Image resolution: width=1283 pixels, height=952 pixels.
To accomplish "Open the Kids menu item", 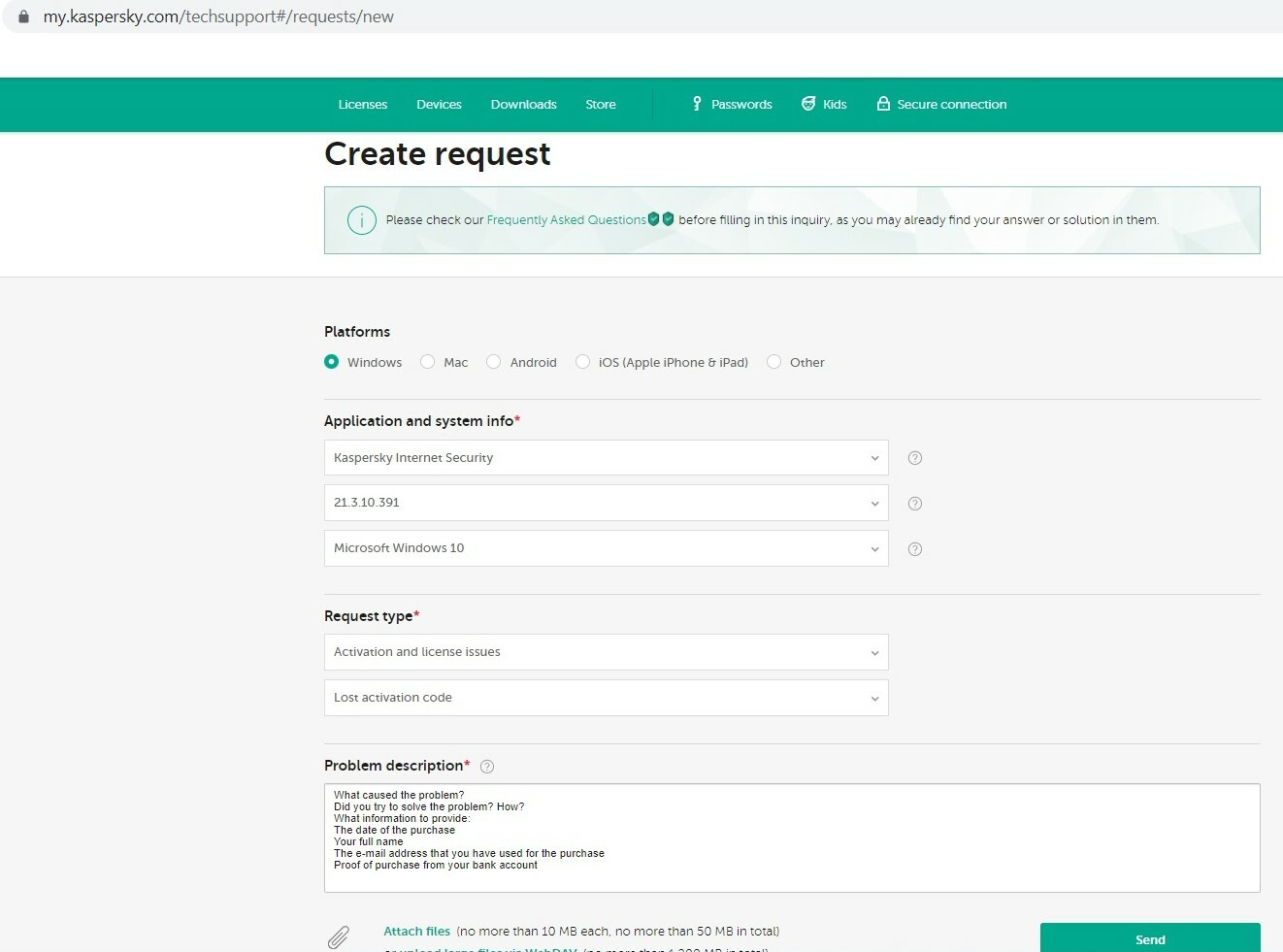I will [x=835, y=105].
